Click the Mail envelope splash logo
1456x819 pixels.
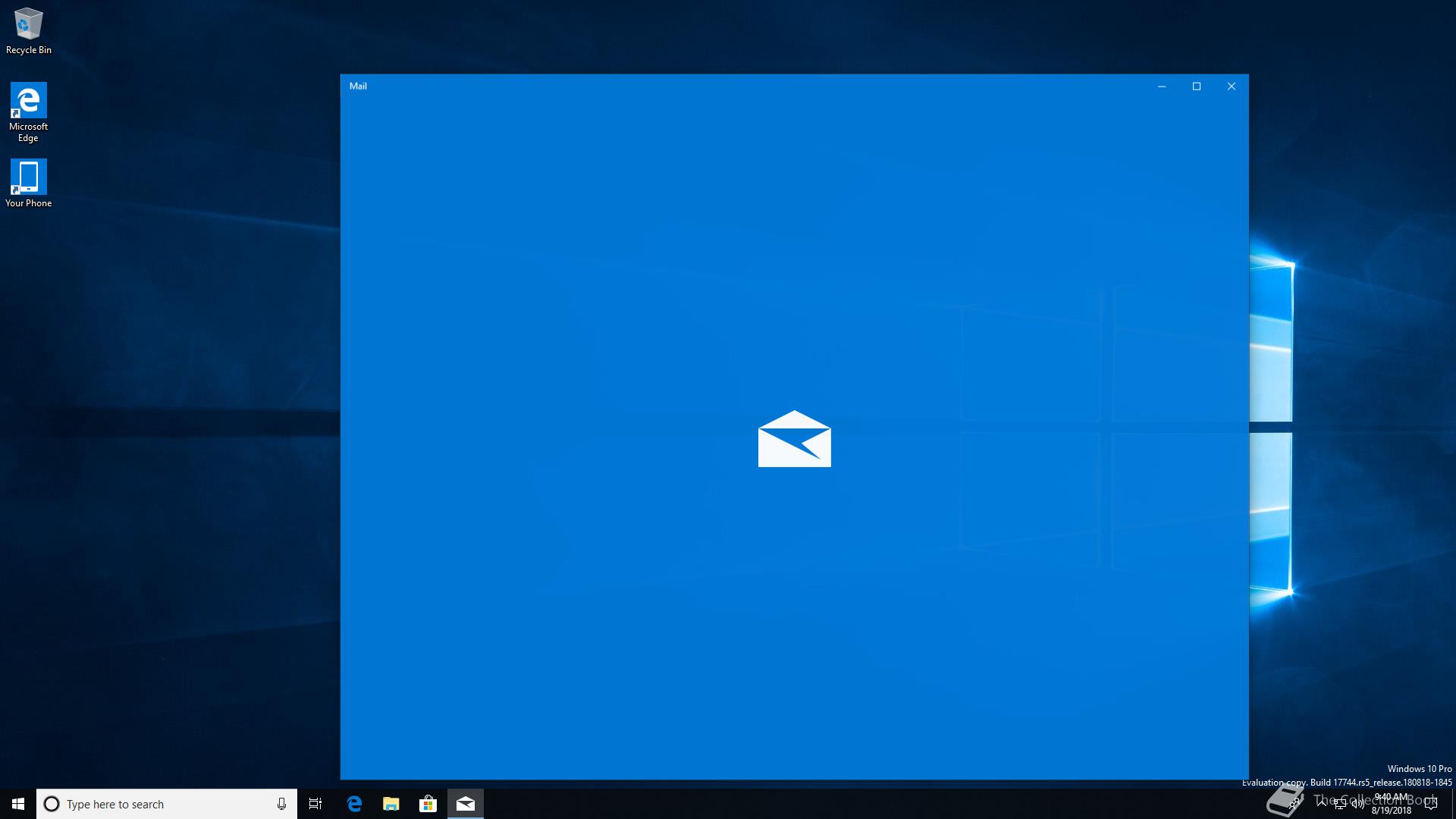coord(794,439)
